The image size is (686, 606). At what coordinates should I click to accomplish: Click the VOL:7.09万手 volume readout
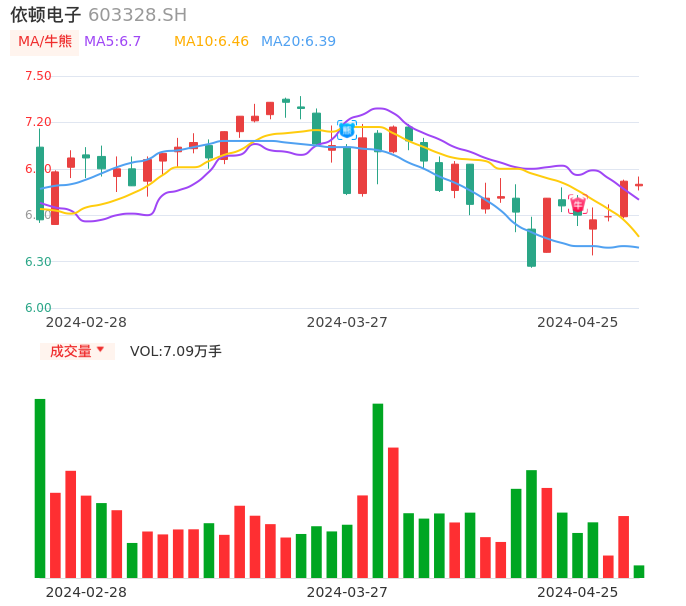[176, 351]
